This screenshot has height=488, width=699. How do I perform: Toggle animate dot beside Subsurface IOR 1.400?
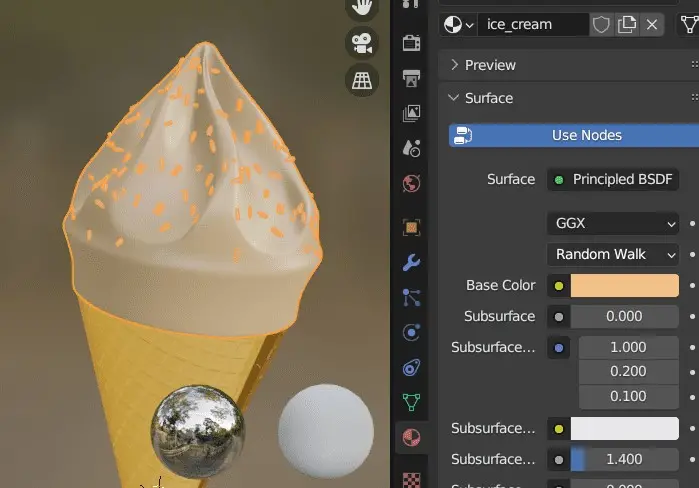click(x=692, y=459)
